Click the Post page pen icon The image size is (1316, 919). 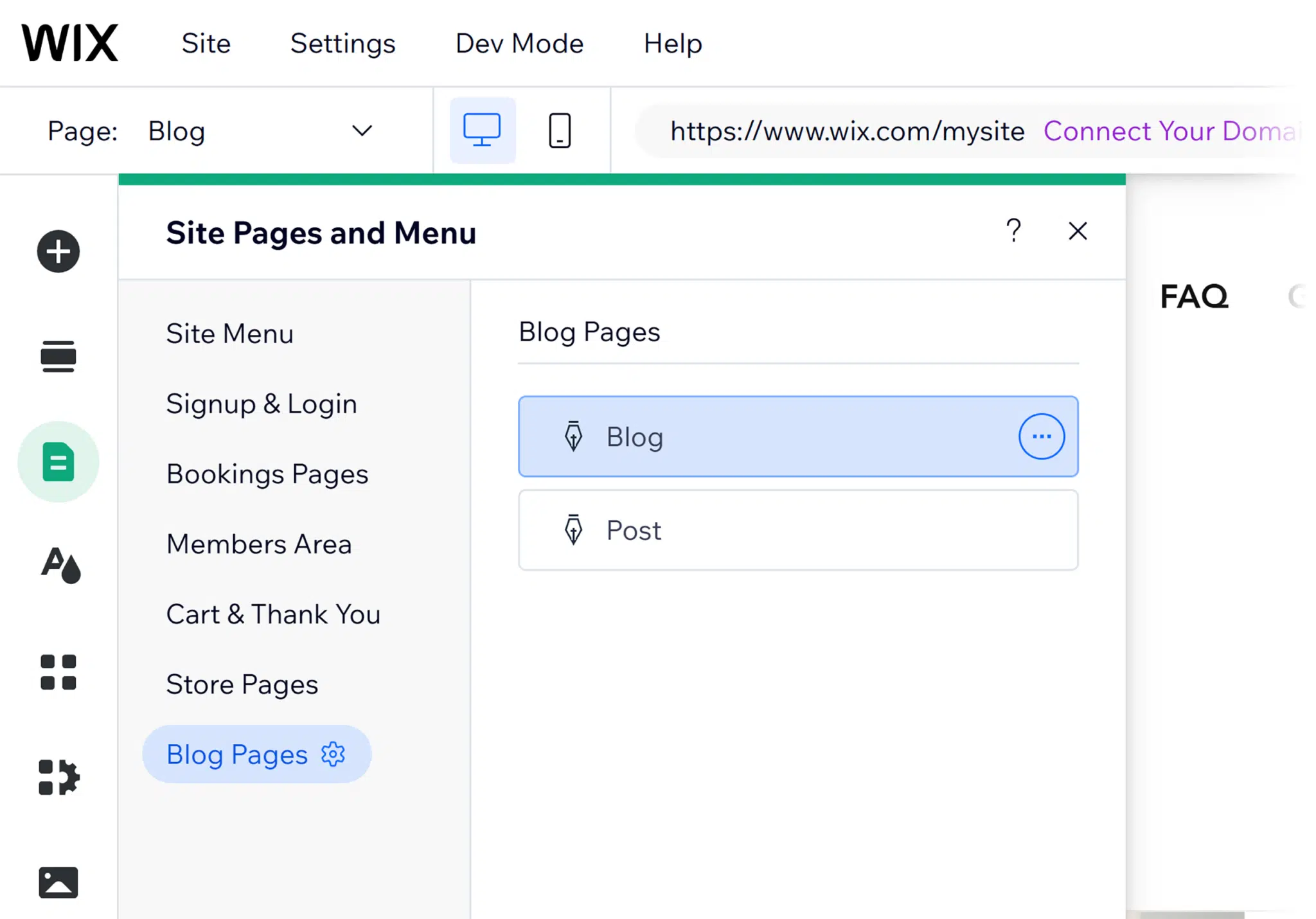tap(574, 530)
